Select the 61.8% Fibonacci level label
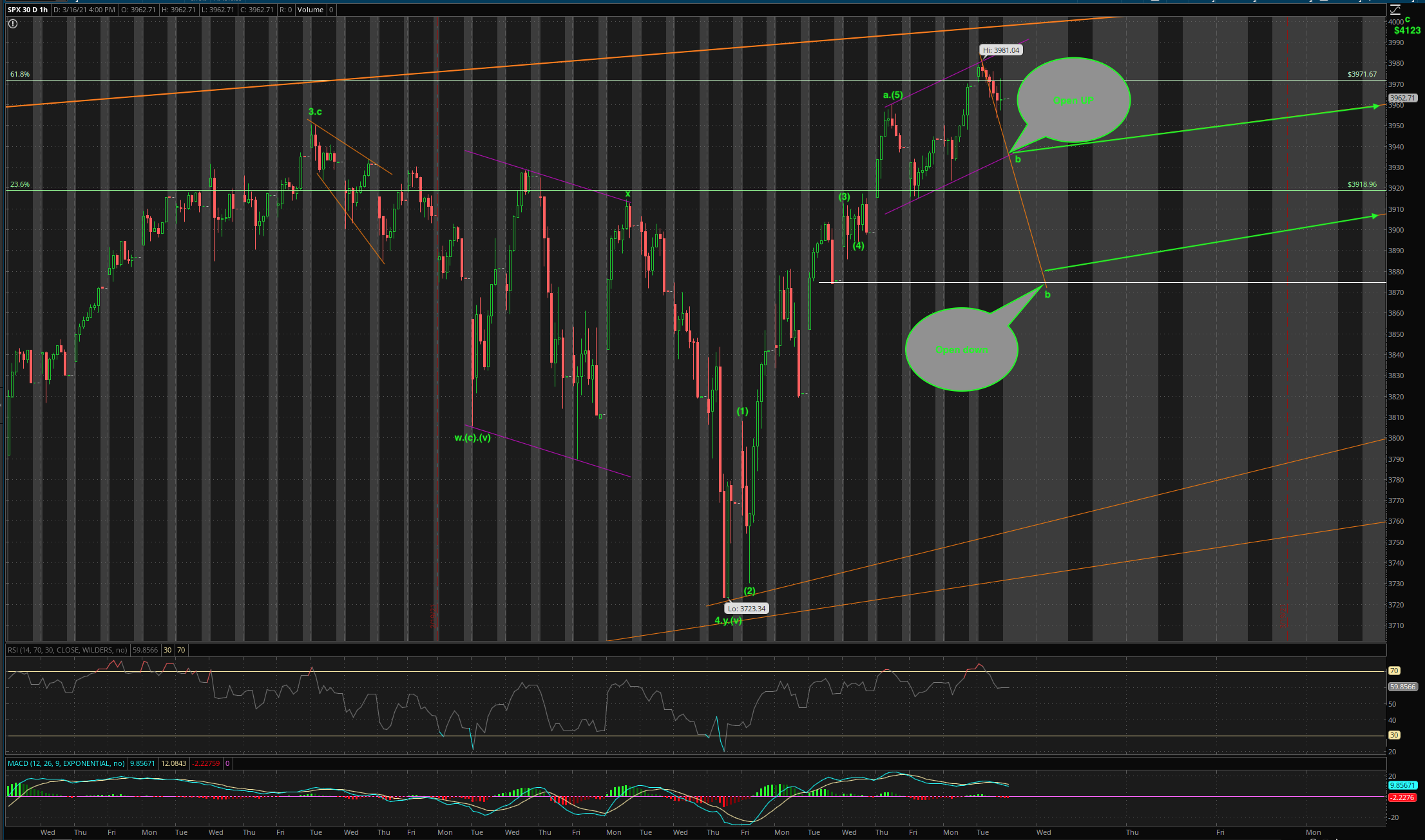Viewport: 1425px width, 840px height. (x=20, y=74)
